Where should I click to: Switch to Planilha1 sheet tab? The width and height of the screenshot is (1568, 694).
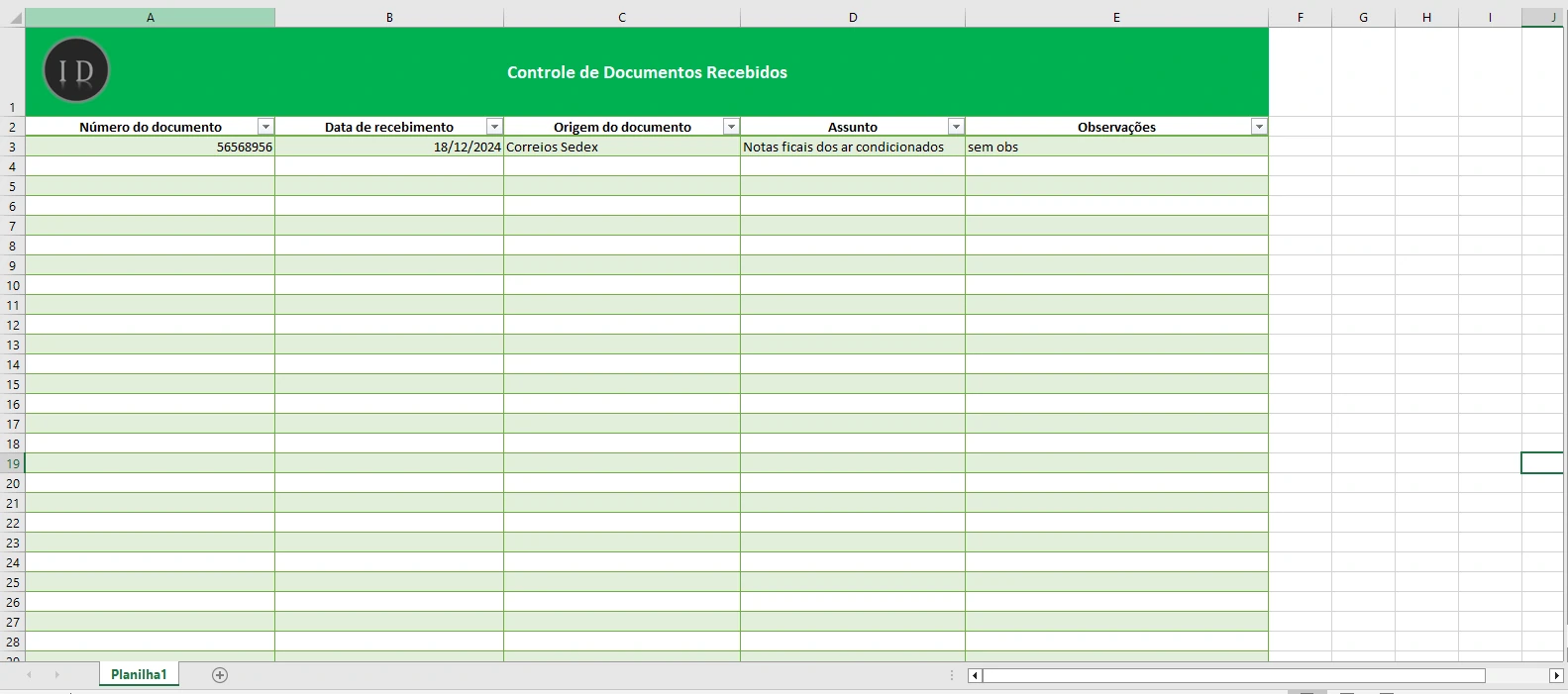[x=139, y=674]
